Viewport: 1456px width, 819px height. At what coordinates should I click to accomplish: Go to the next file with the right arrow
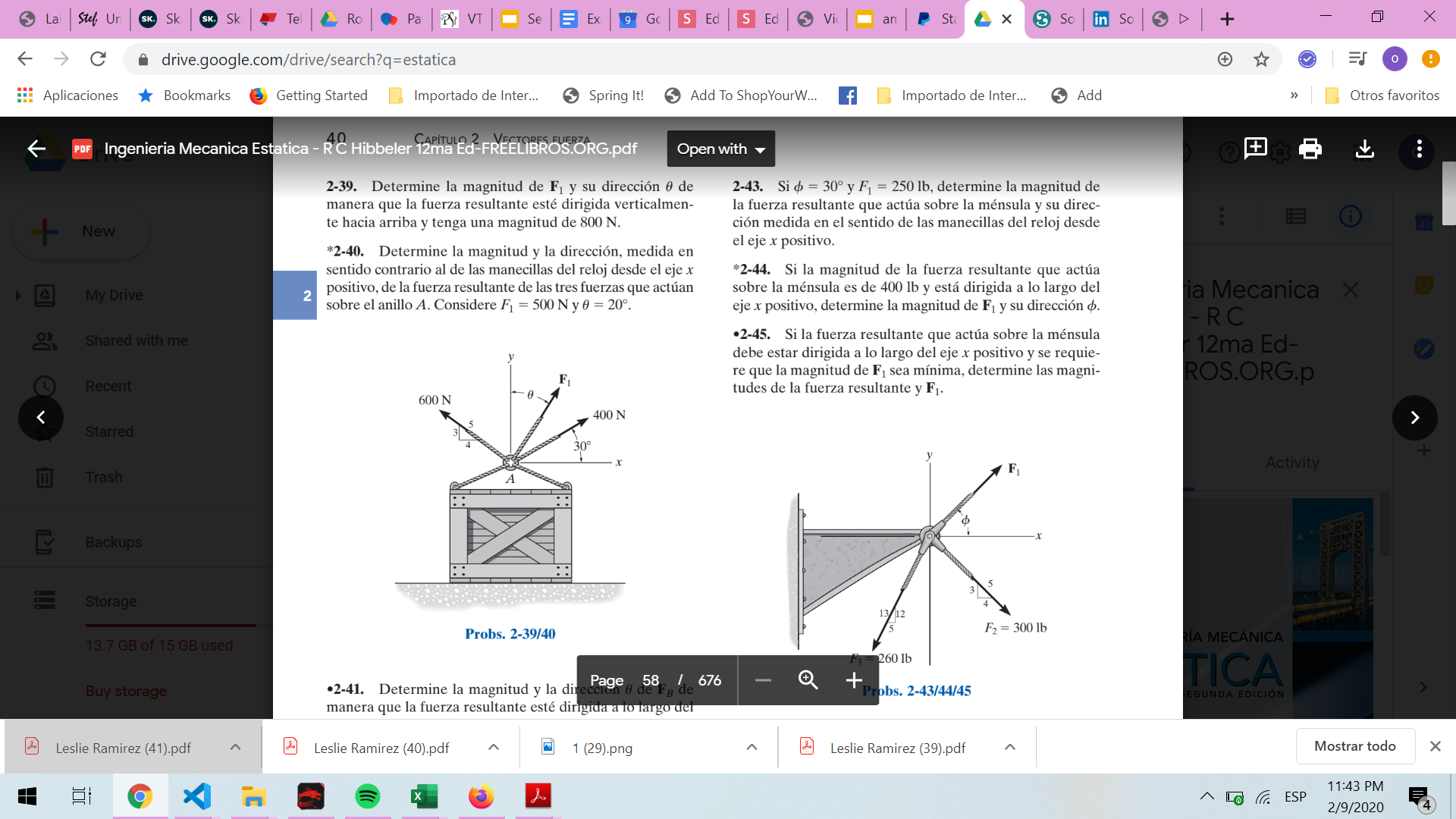1414,417
